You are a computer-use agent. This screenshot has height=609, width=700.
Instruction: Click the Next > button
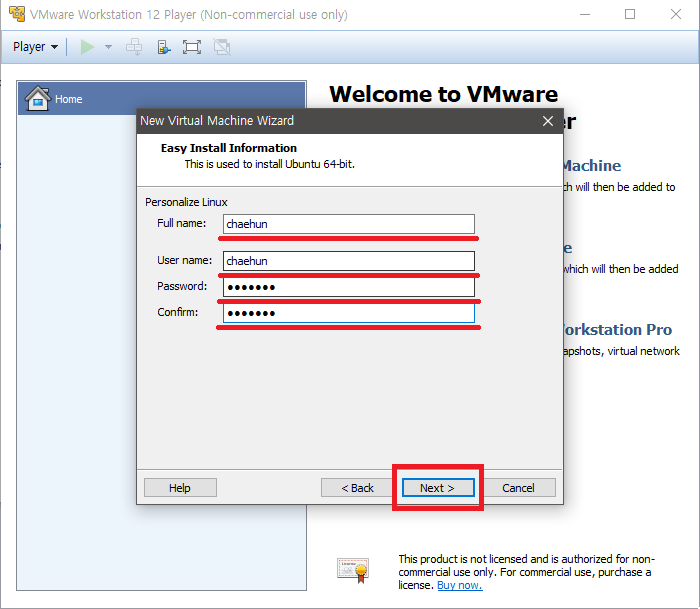tap(438, 488)
